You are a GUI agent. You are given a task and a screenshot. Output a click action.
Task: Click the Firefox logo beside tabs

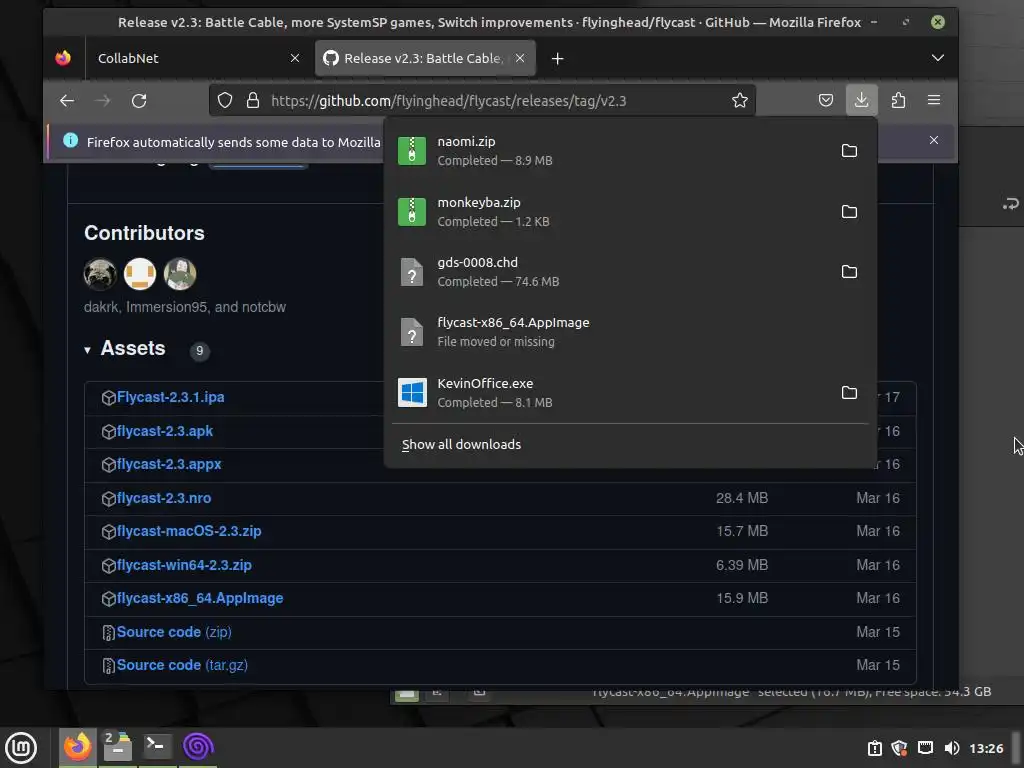63,58
